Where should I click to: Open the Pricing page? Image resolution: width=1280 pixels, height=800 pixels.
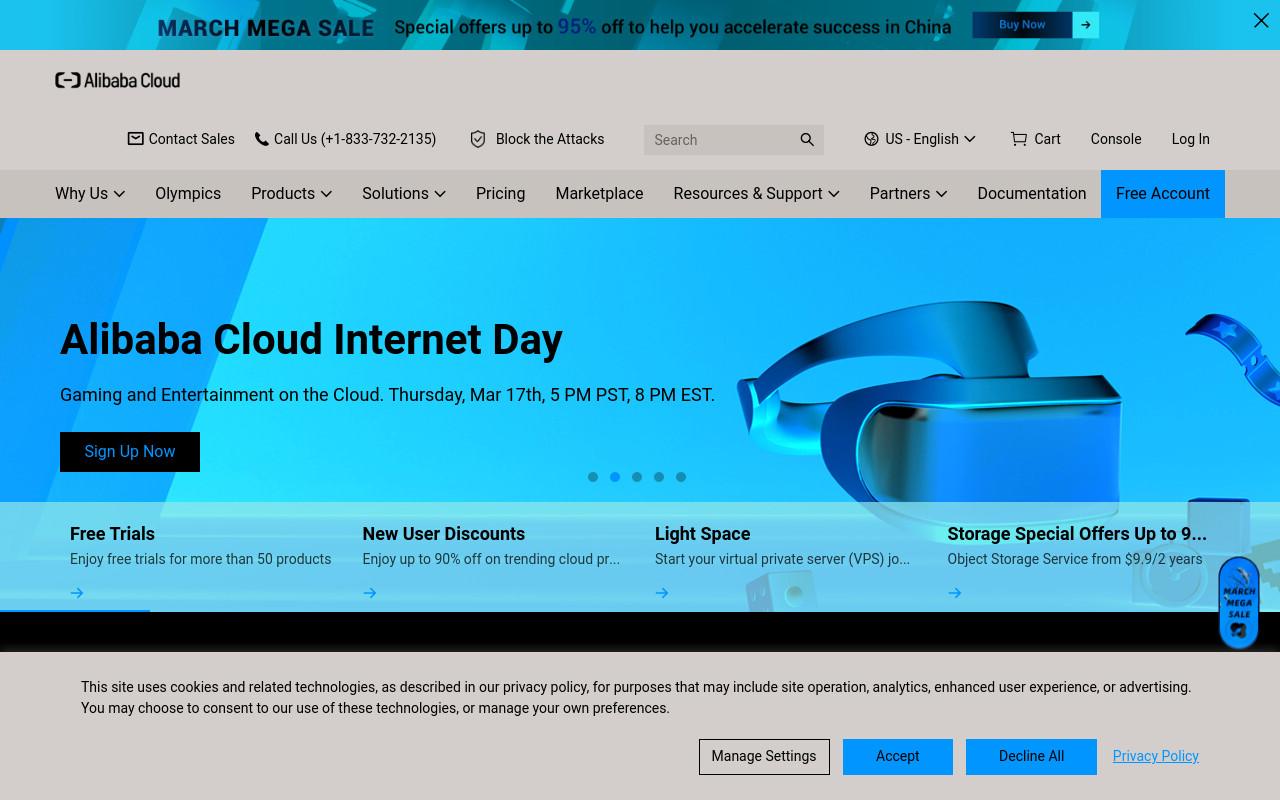pos(500,194)
